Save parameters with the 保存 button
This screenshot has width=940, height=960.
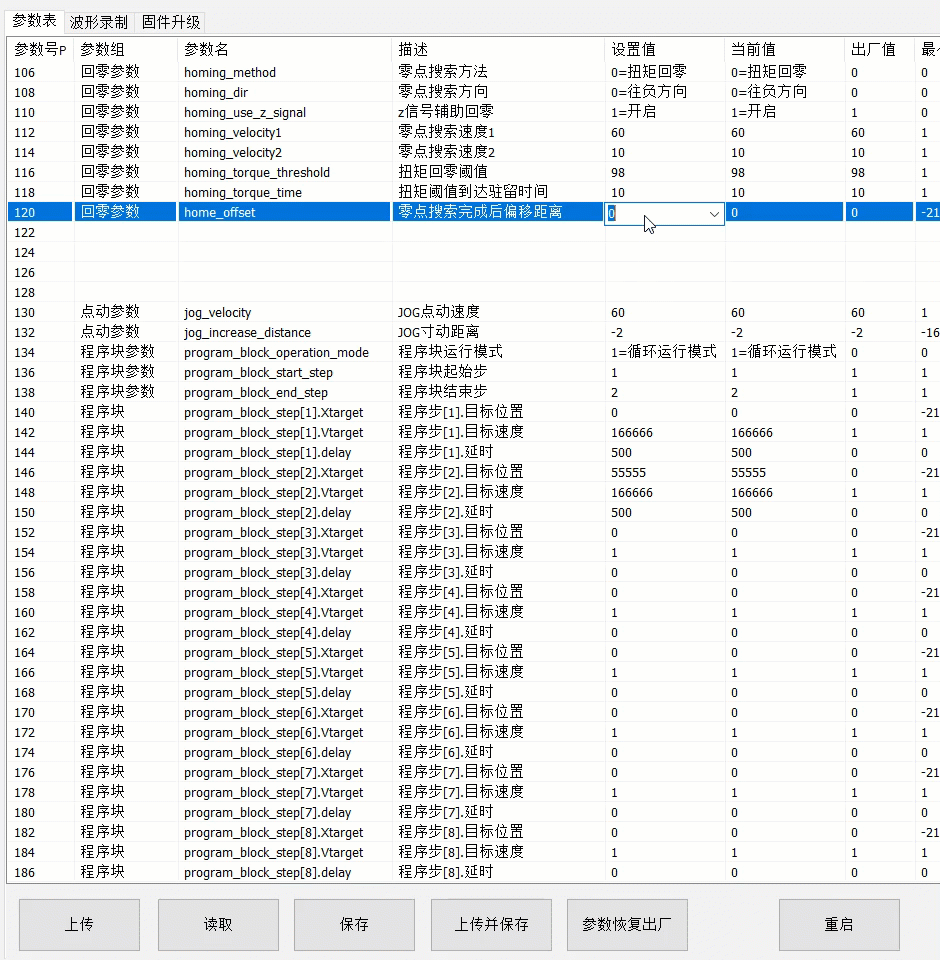coord(354,924)
